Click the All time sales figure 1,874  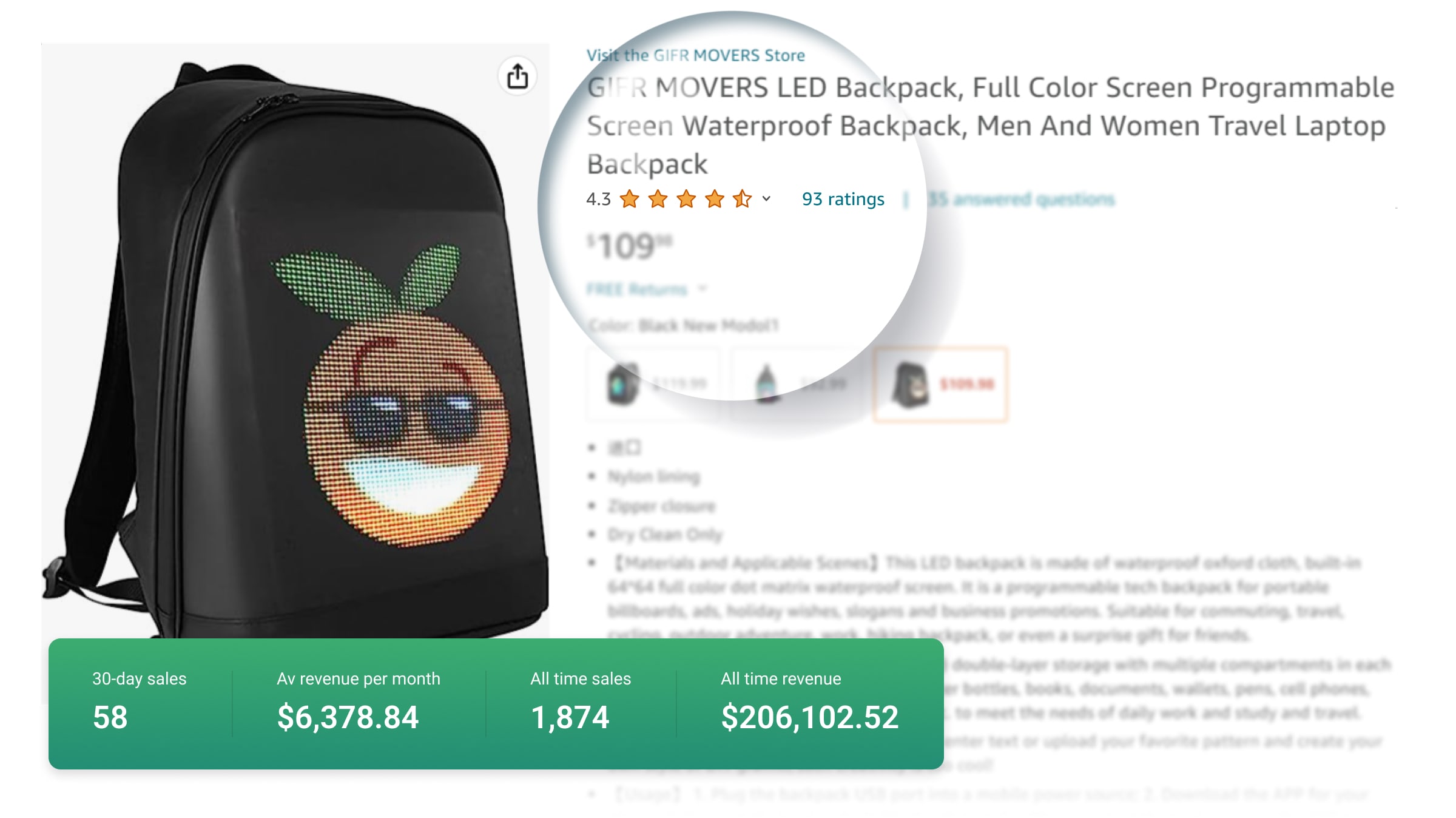tap(570, 717)
